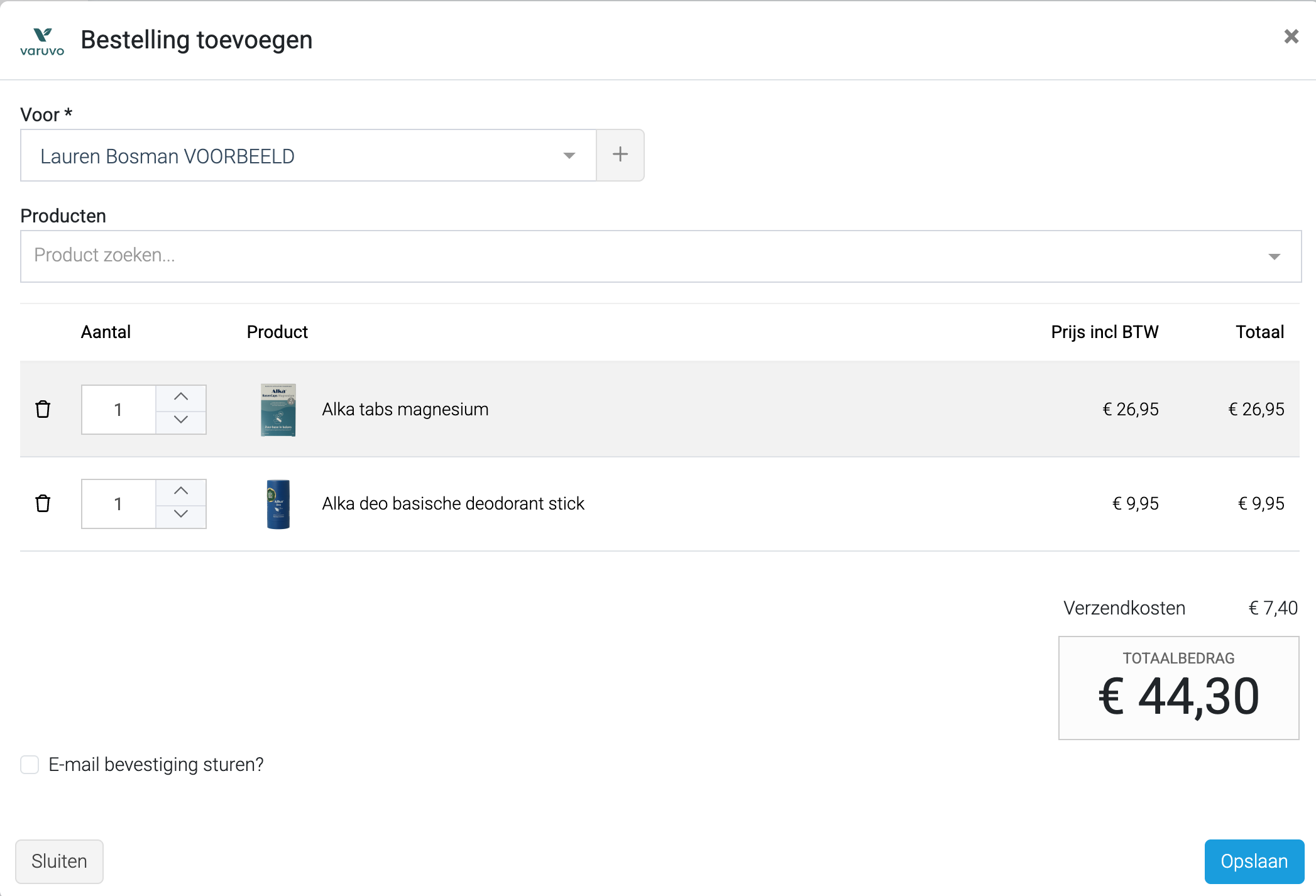Click the Alka tabs magnesium quantity field

[x=118, y=410]
